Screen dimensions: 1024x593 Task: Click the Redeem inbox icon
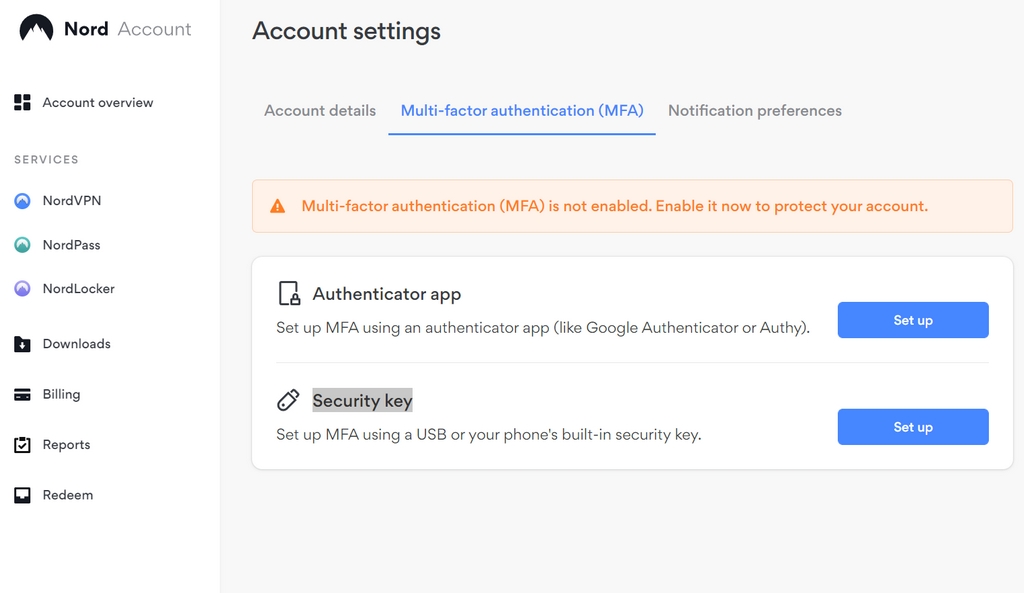22,495
